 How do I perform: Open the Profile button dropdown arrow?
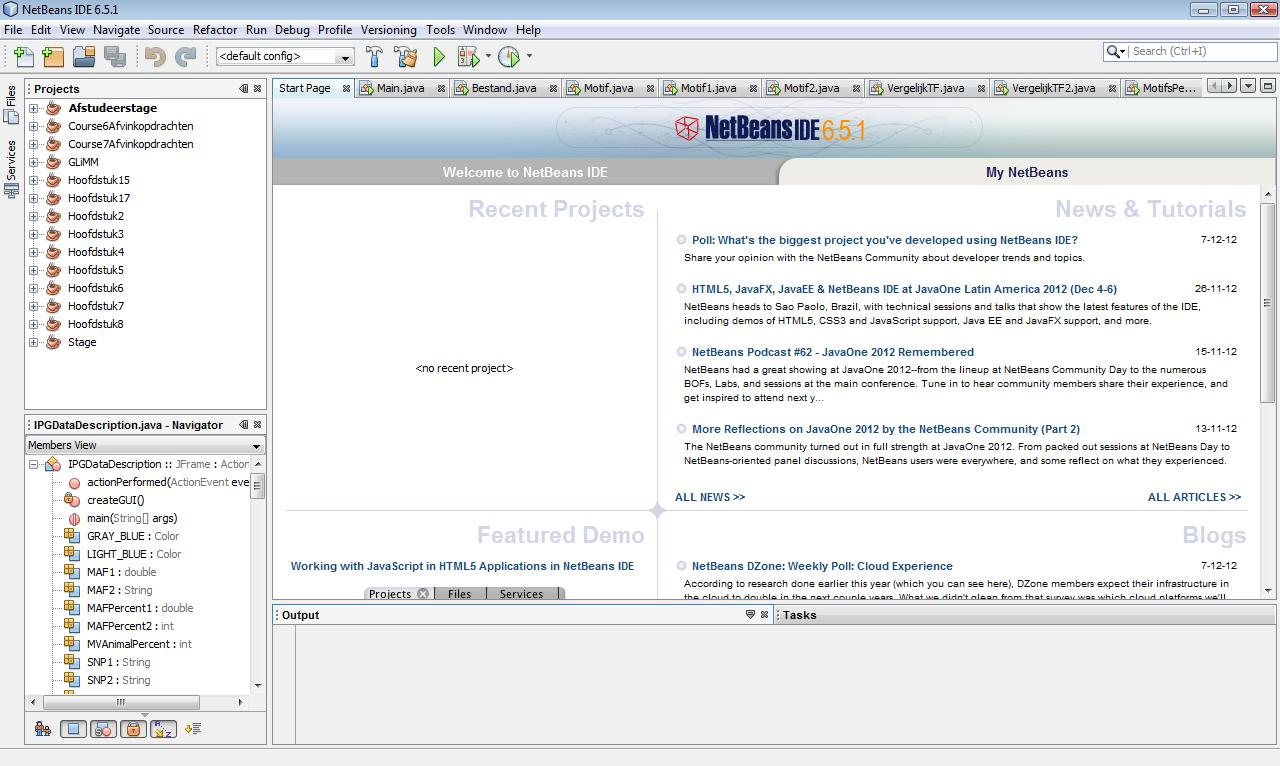click(x=529, y=57)
